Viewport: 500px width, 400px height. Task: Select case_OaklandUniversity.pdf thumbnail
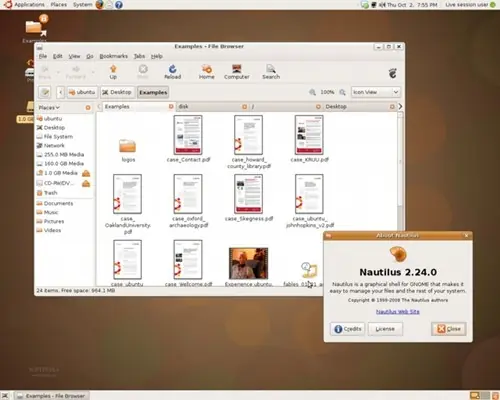(127, 194)
